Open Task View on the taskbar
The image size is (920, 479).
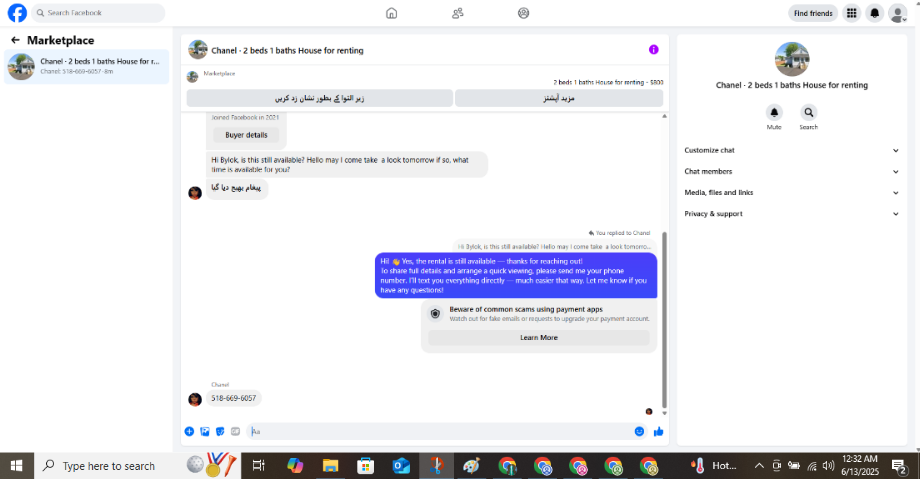(x=258, y=465)
